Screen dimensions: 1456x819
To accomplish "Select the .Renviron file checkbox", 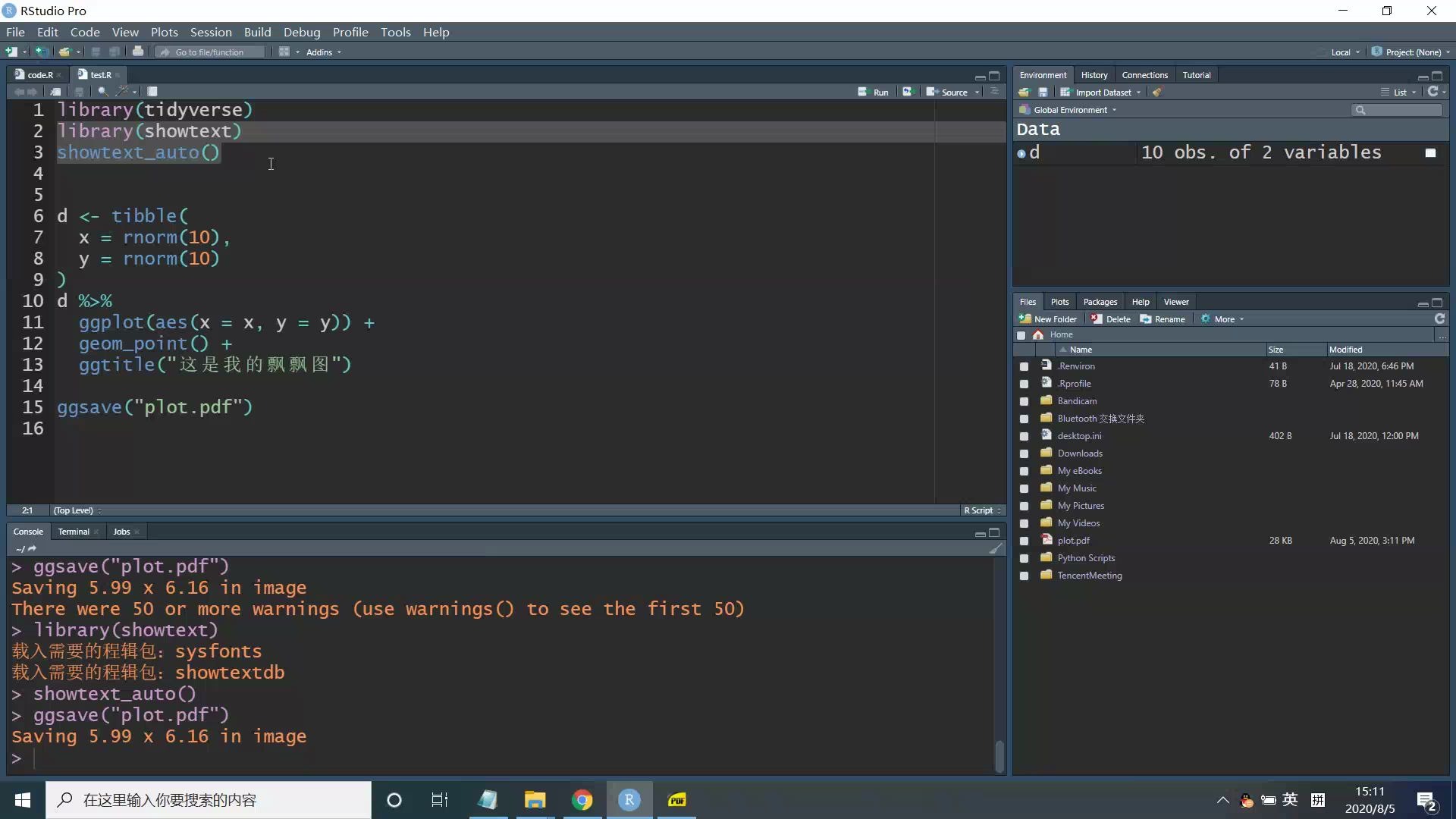I will tap(1024, 367).
